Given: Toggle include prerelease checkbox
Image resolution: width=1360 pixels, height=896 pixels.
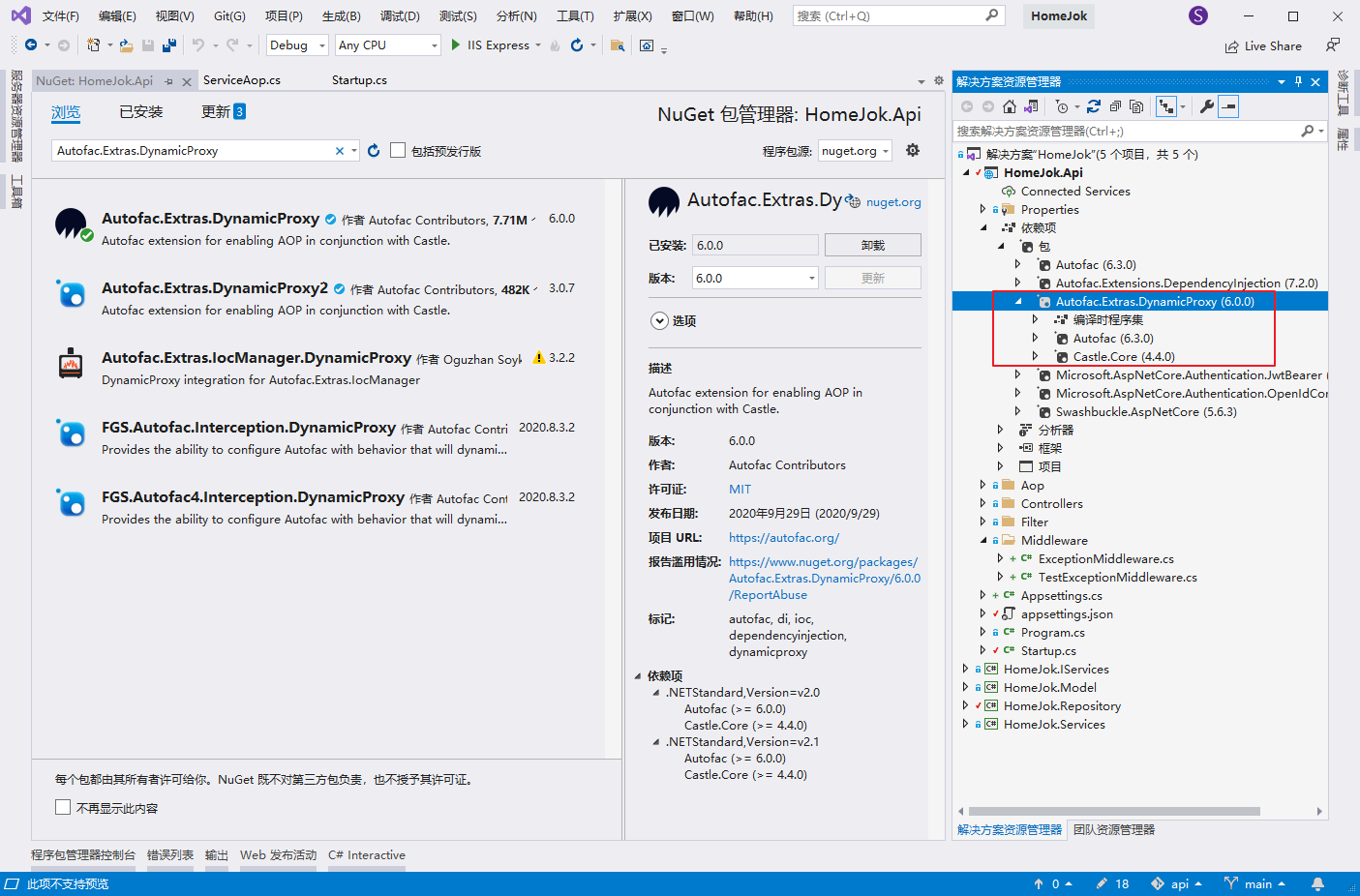Looking at the screenshot, I should point(398,150).
